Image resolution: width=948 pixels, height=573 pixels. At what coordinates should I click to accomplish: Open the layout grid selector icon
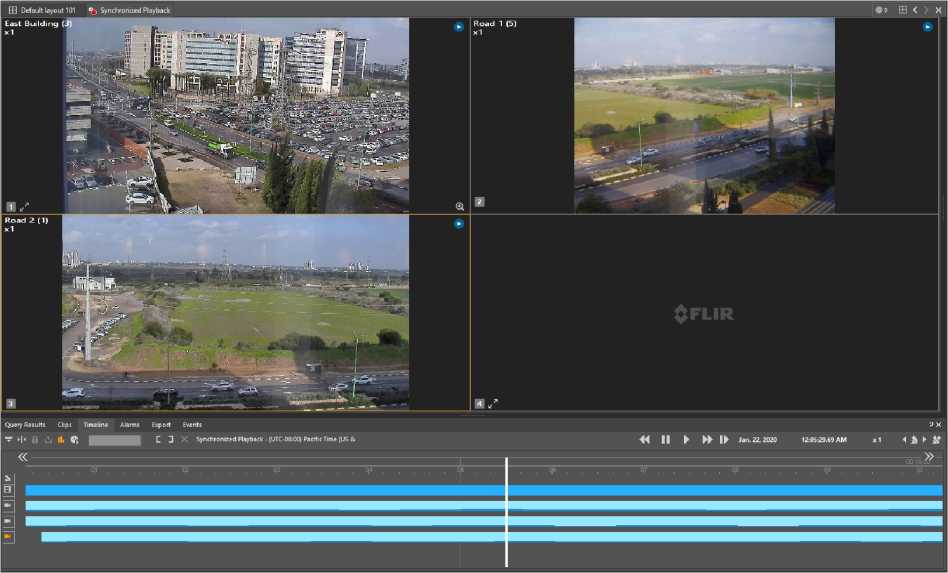pyautogui.click(x=902, y=10)
